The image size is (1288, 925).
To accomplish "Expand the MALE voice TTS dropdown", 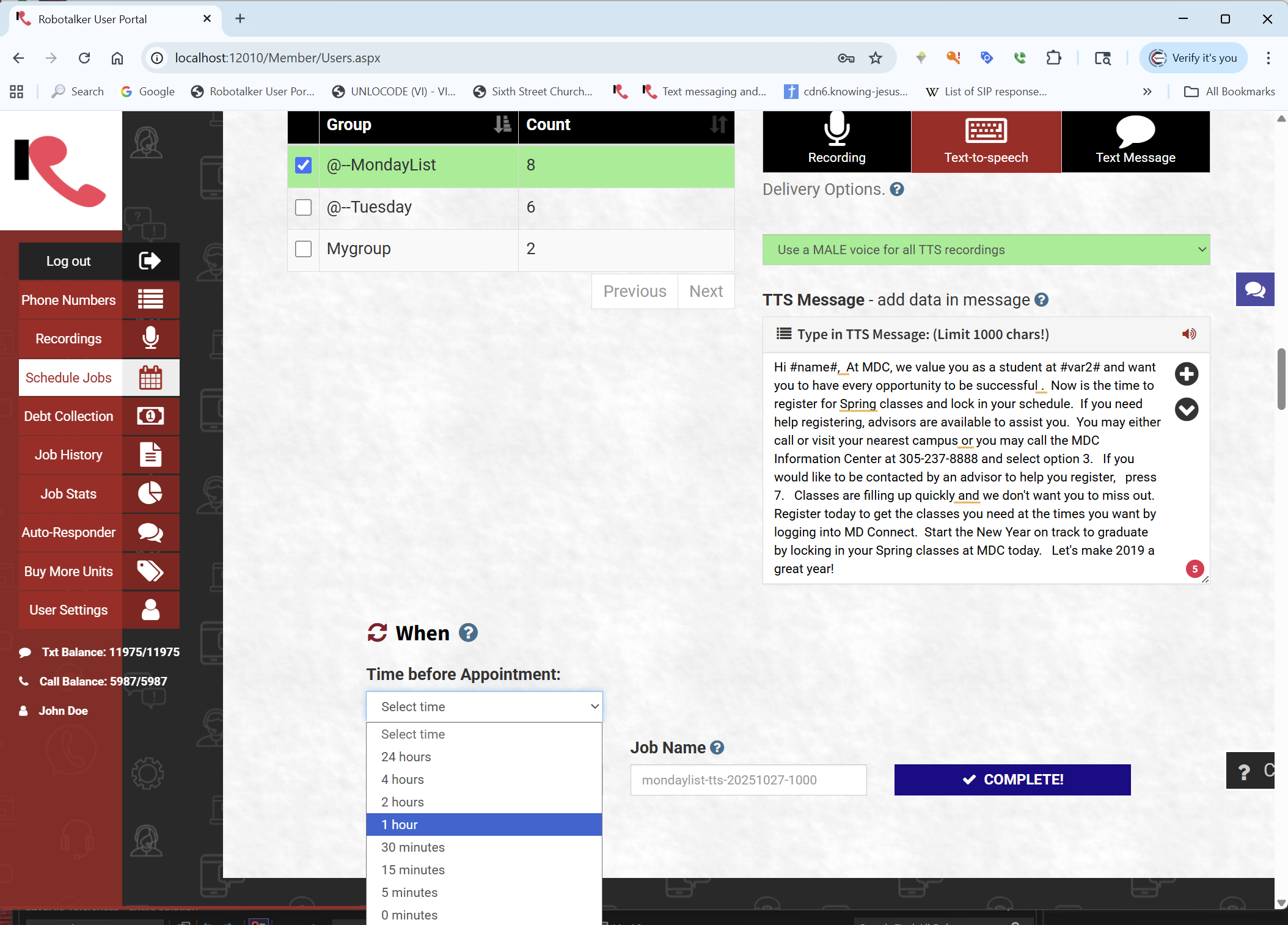I will click(986, 250).
